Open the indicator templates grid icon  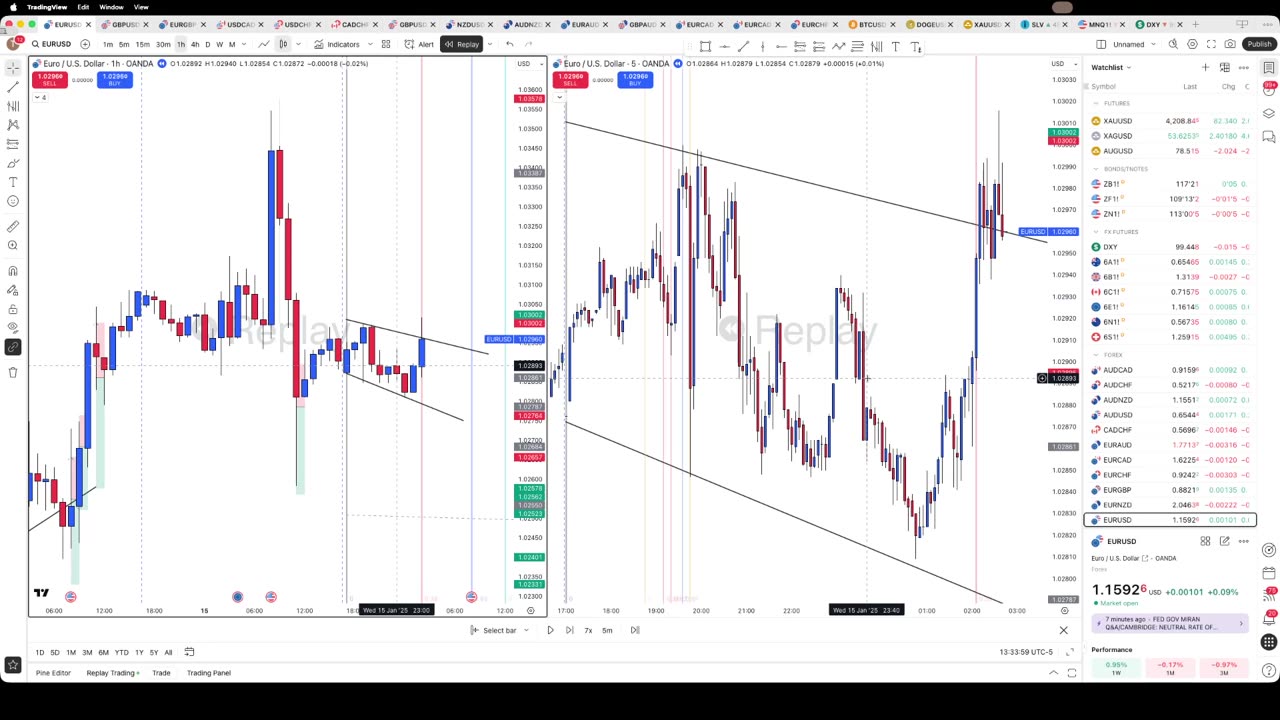pyautogui.click(x=386, y=44)
